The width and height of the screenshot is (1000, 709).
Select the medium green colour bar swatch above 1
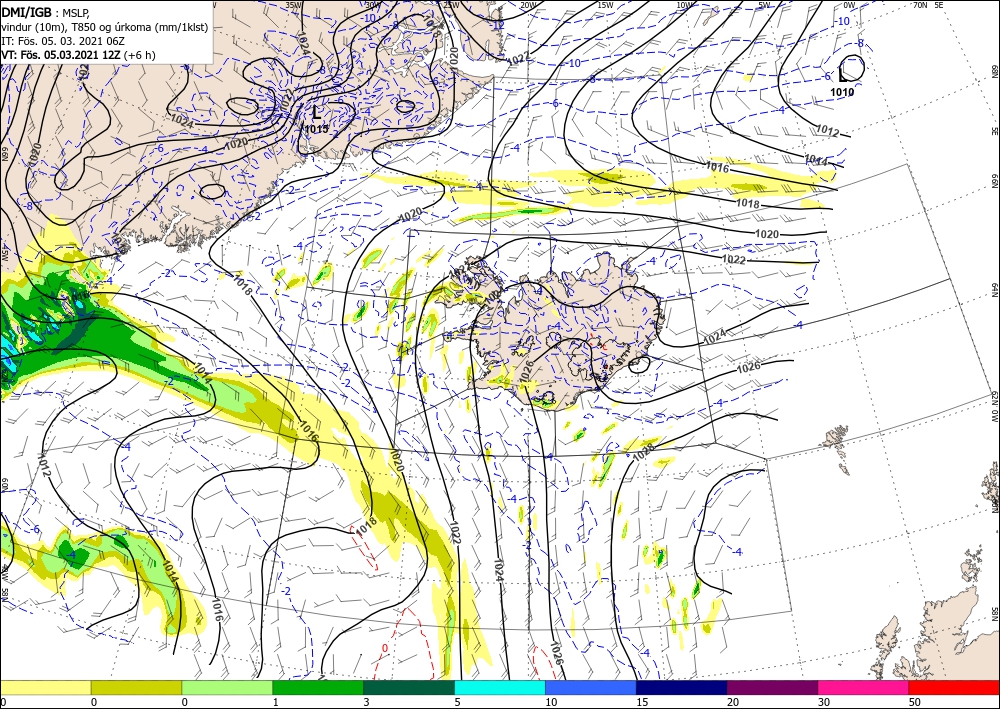click(318, 687)
